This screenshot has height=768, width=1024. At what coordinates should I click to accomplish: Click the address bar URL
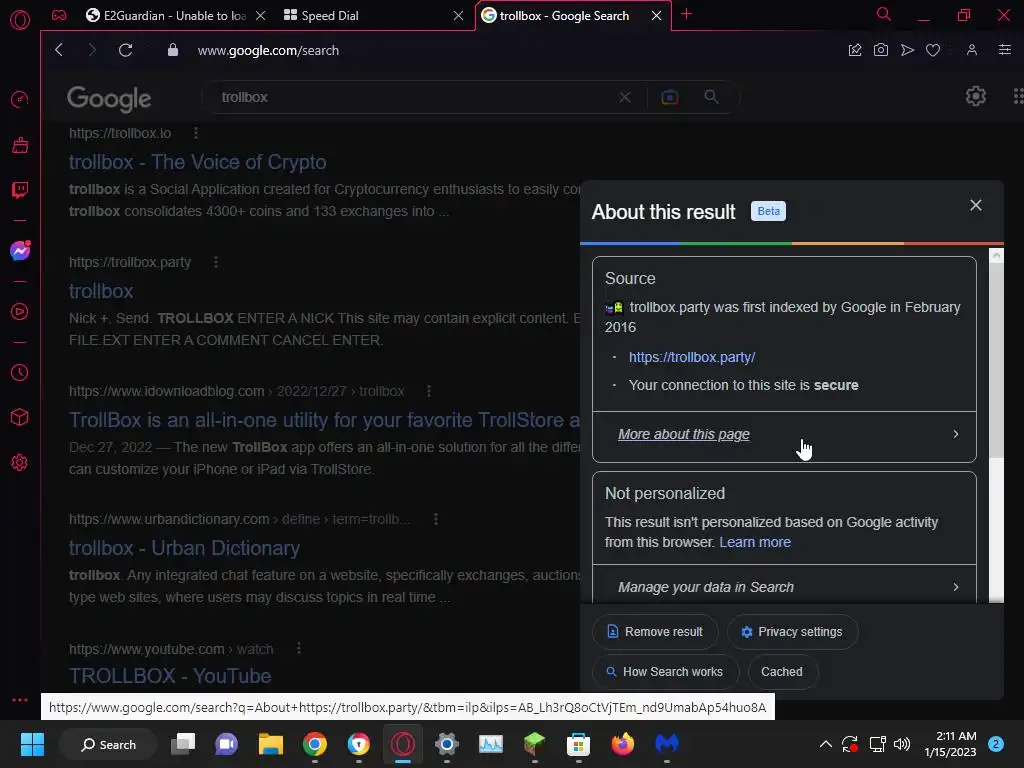point(268,50)
